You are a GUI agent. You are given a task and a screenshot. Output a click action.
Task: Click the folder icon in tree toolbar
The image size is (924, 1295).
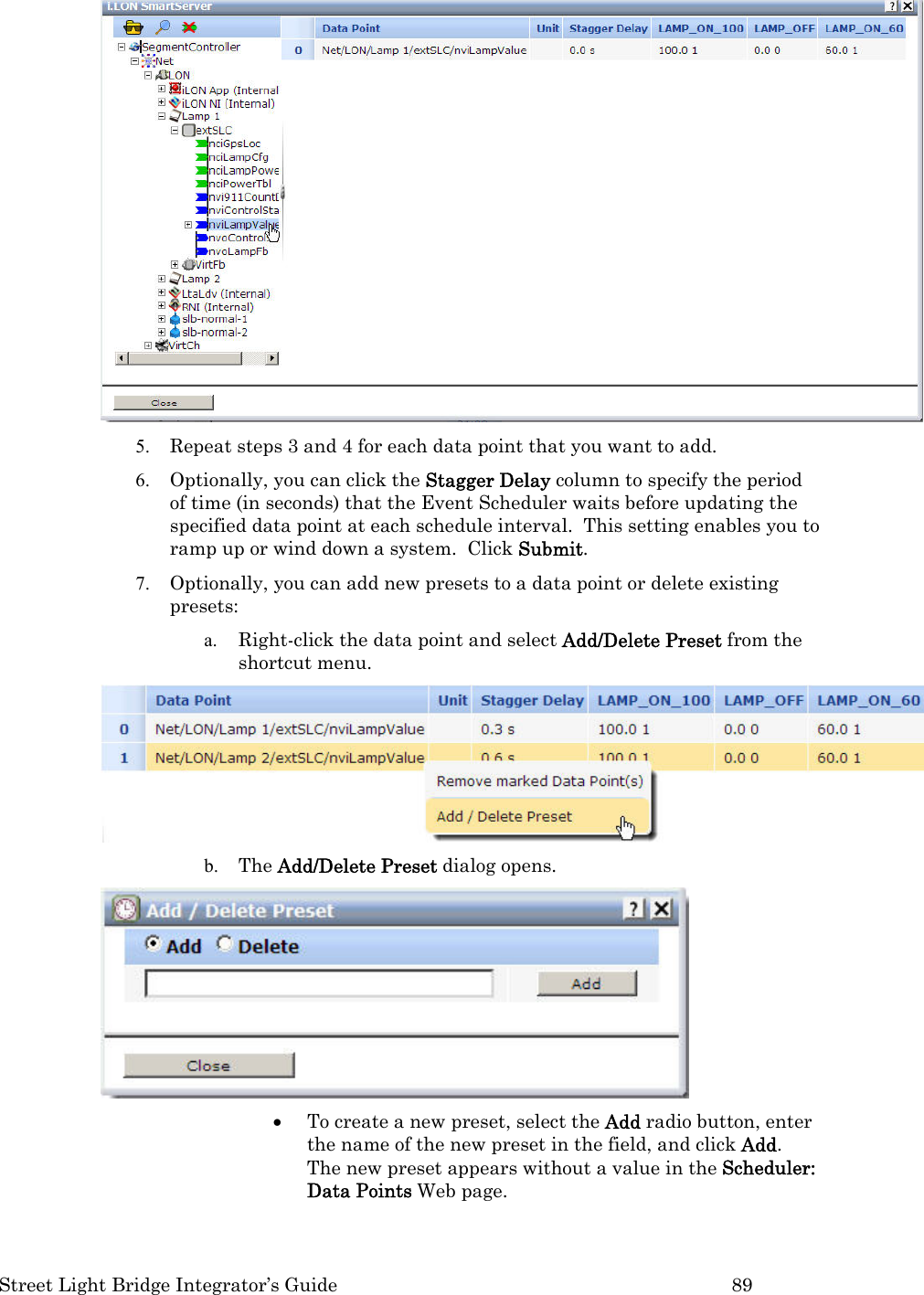[x=133, y=27]
